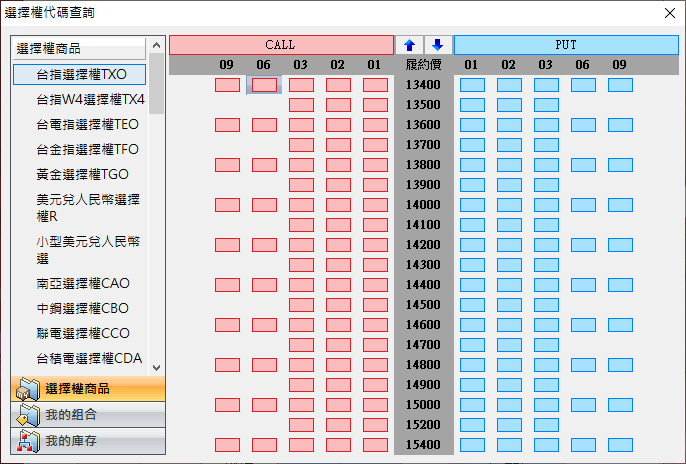Click the blue down arrow button
This screenshot has height=464, width=686.
pyautogui.click(x=437, y=45)
